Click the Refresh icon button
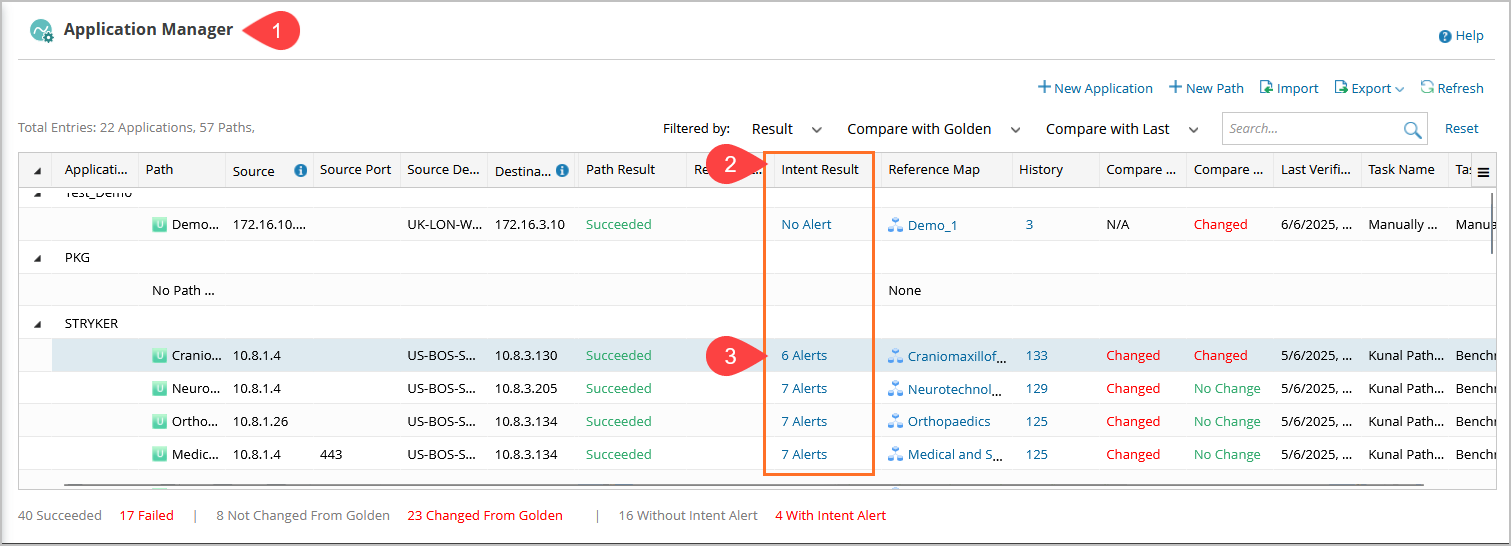 1427,88
